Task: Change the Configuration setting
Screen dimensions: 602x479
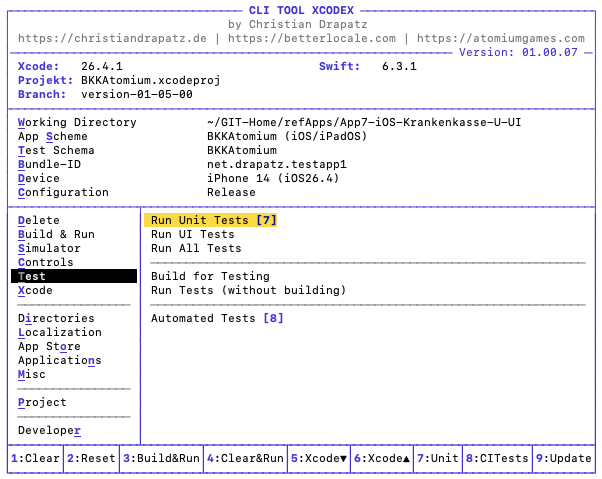Action: click(63, 192)
